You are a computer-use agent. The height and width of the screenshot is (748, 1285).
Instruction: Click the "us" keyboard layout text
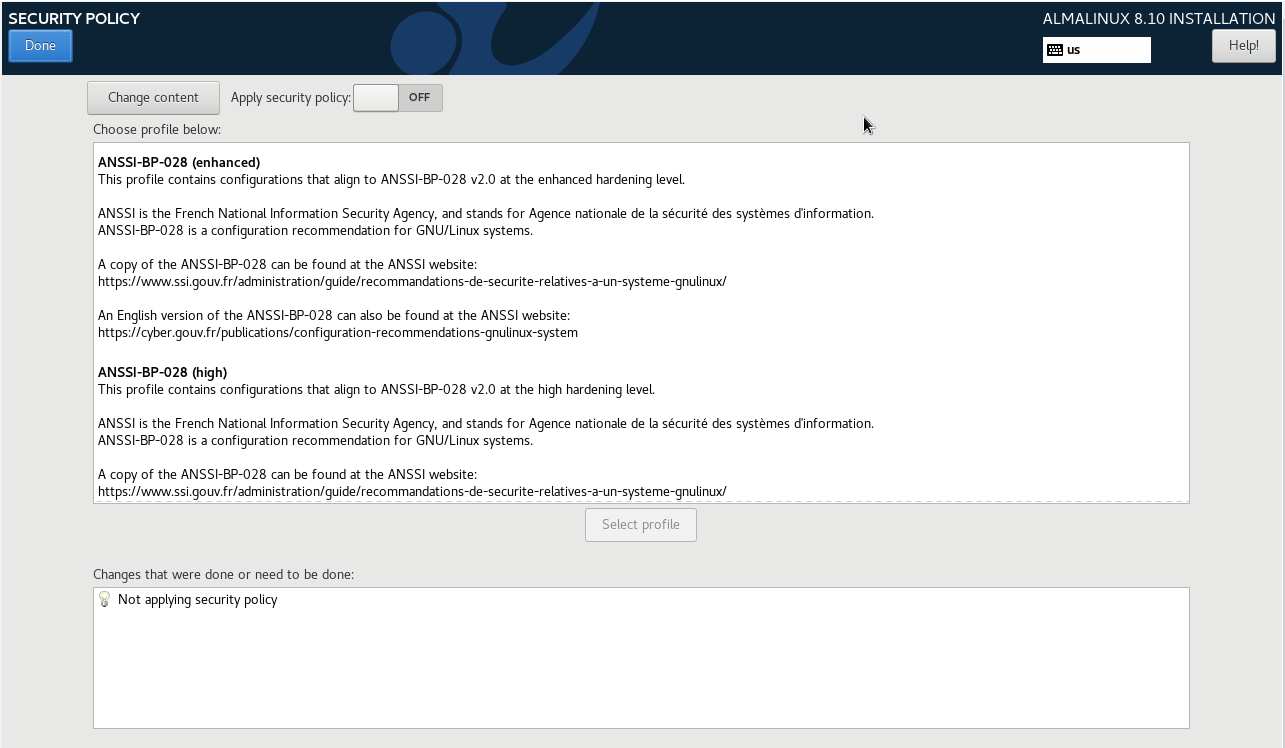click(1074, 50)
